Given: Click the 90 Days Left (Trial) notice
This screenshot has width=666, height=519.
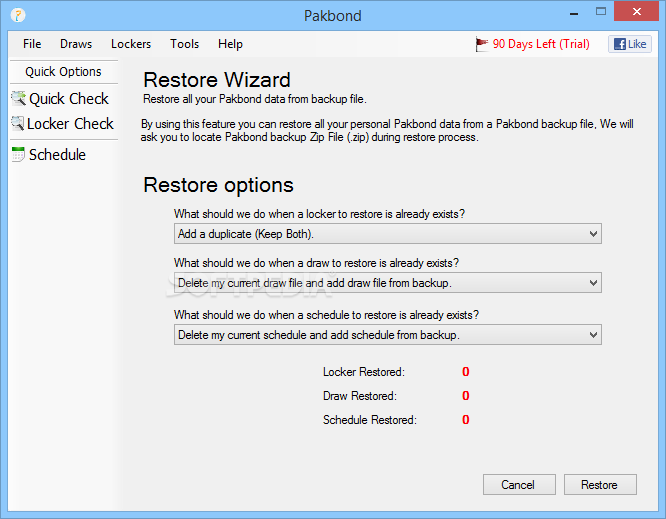Looking at the screenshot, I should pyautogui.click(x=541, y=44).
